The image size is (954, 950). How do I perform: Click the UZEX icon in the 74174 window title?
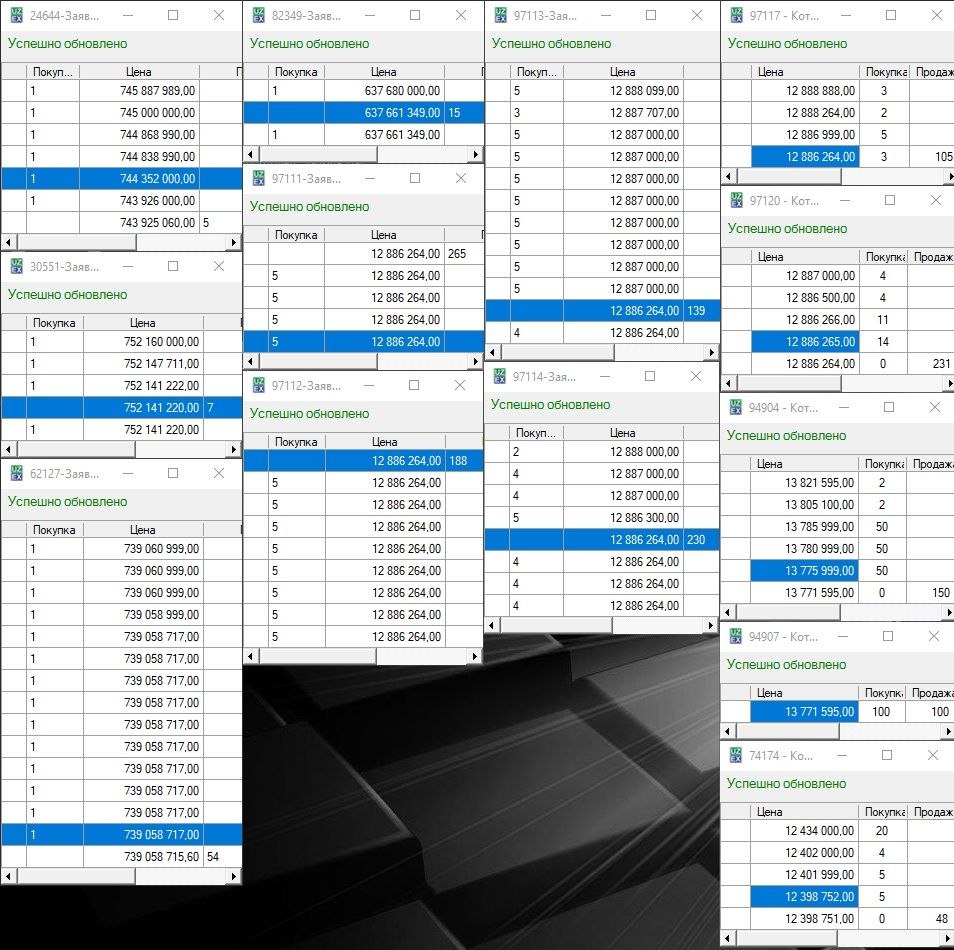click(735, 755)
